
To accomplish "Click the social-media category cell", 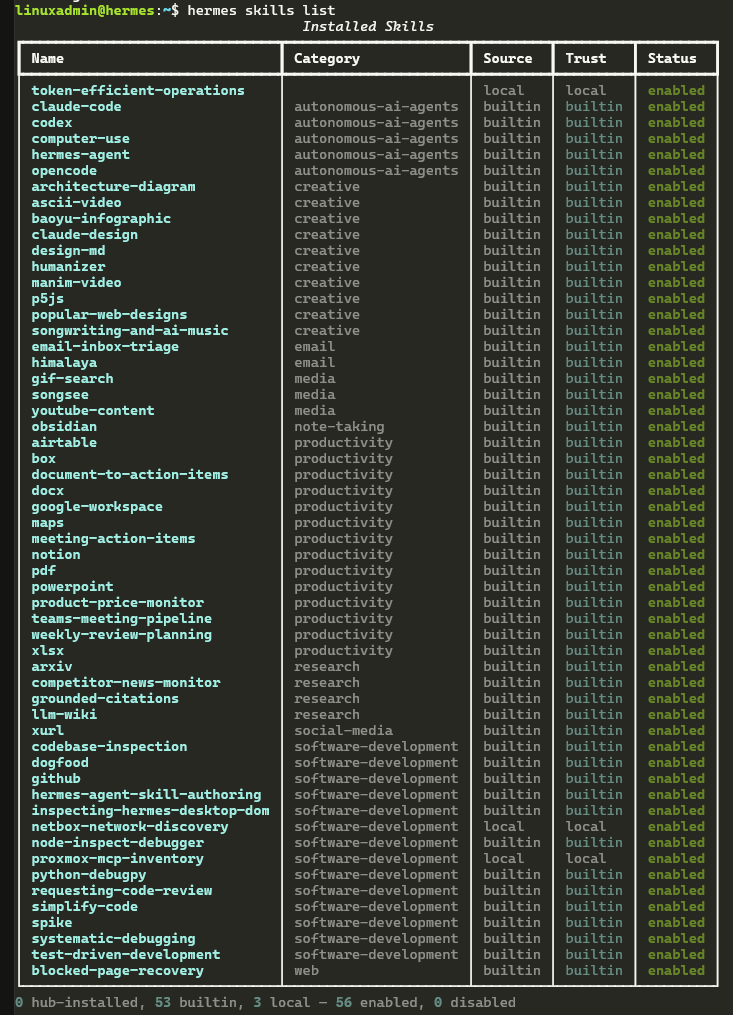I will pyautogui.click(x=343, y=731).
